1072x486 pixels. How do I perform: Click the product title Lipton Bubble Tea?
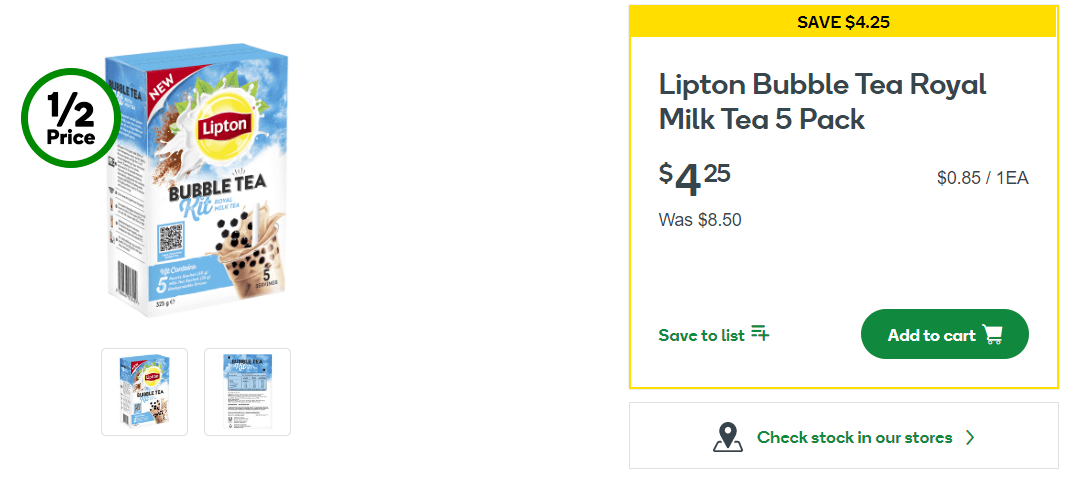(x=822, y=103)
